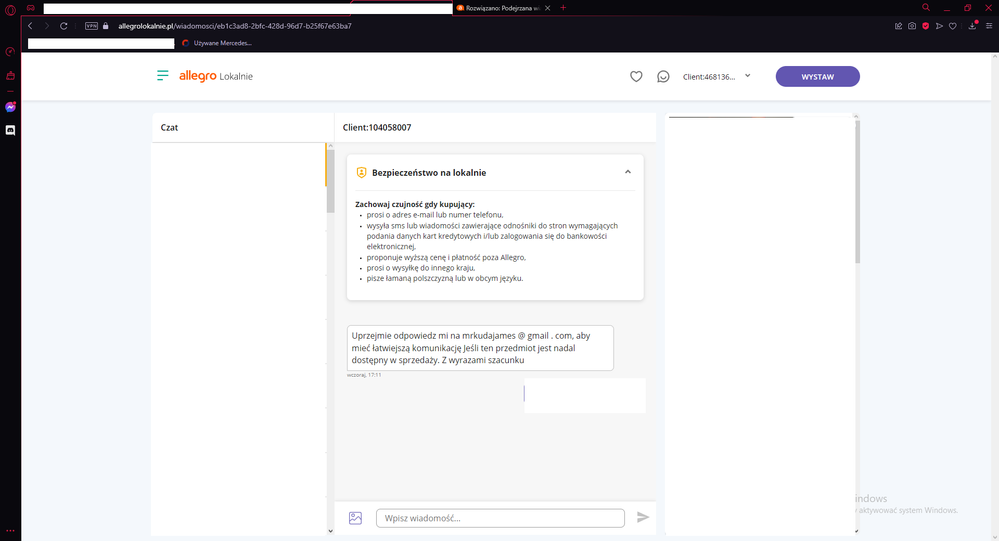Attach an image to the message
Image resolution: width=999 pixels, height=541 pixels.
coord(356,518)
